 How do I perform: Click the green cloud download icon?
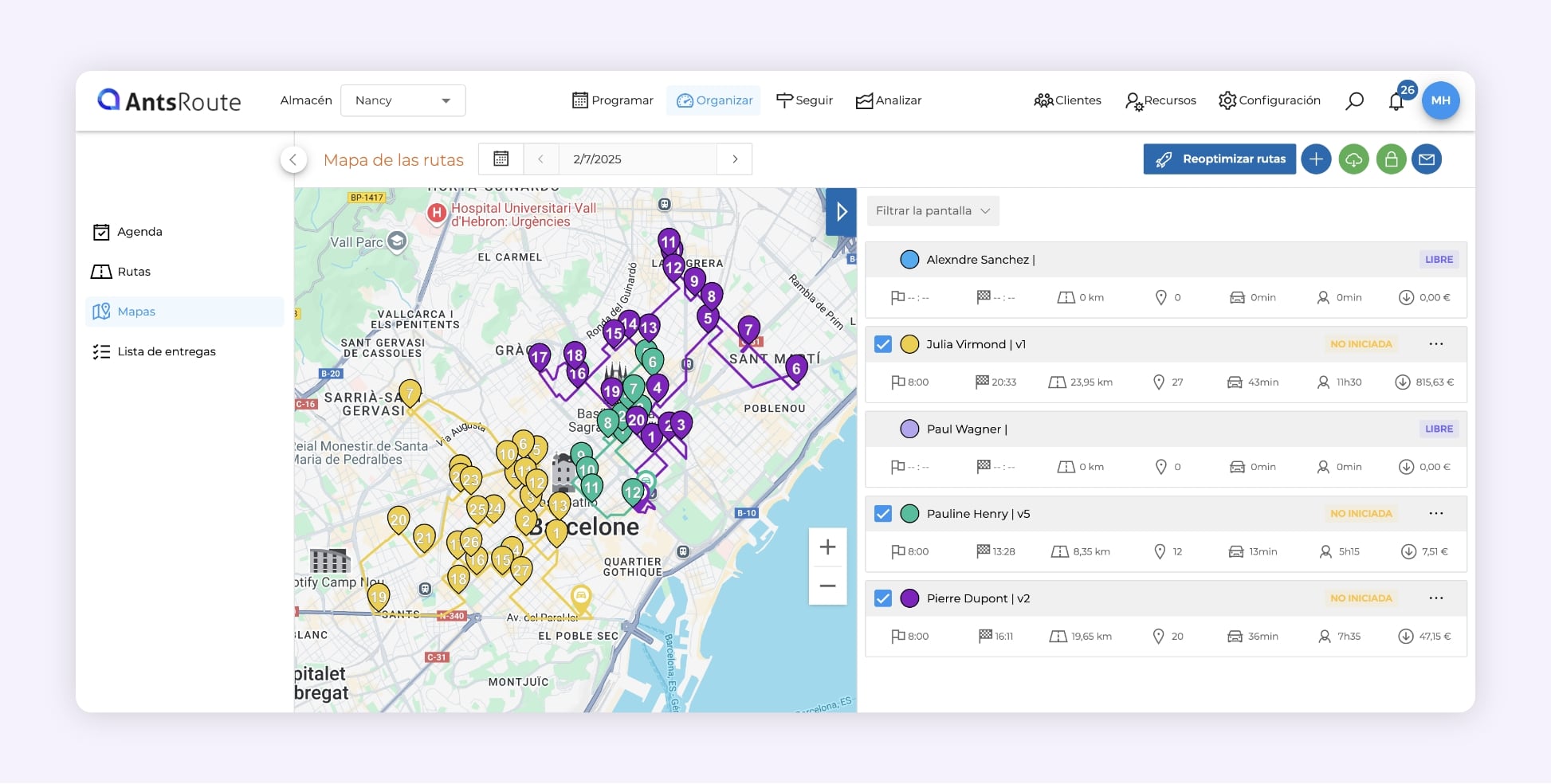point(1353,159)
